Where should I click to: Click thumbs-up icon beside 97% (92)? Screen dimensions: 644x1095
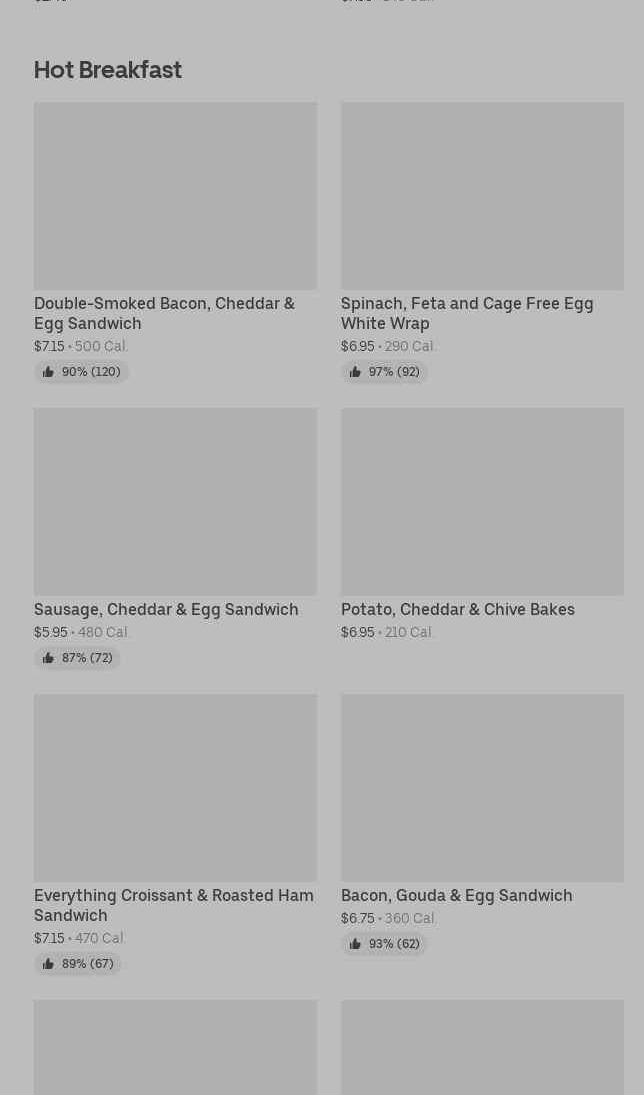pos(356,372)
